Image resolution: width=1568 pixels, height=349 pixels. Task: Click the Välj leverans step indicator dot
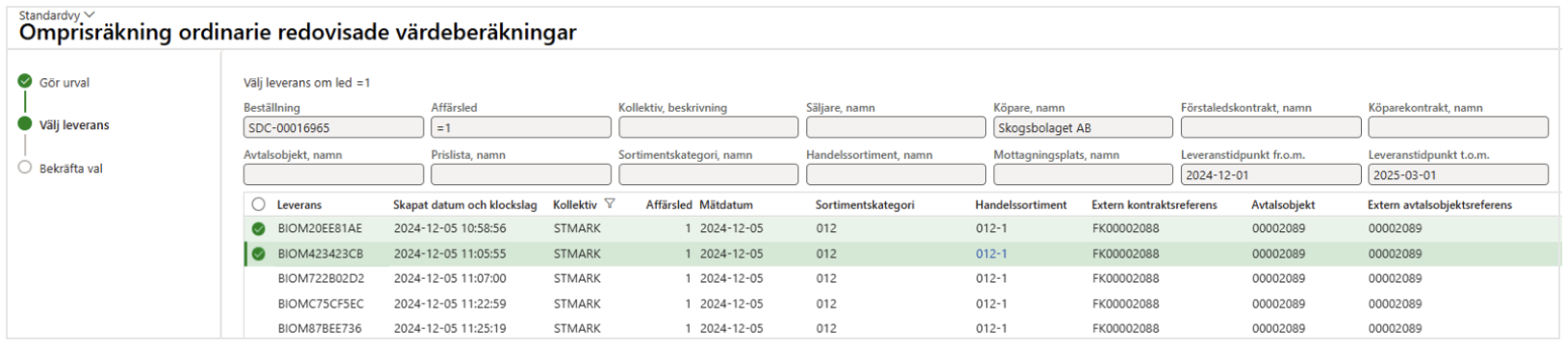click(25, 124)
